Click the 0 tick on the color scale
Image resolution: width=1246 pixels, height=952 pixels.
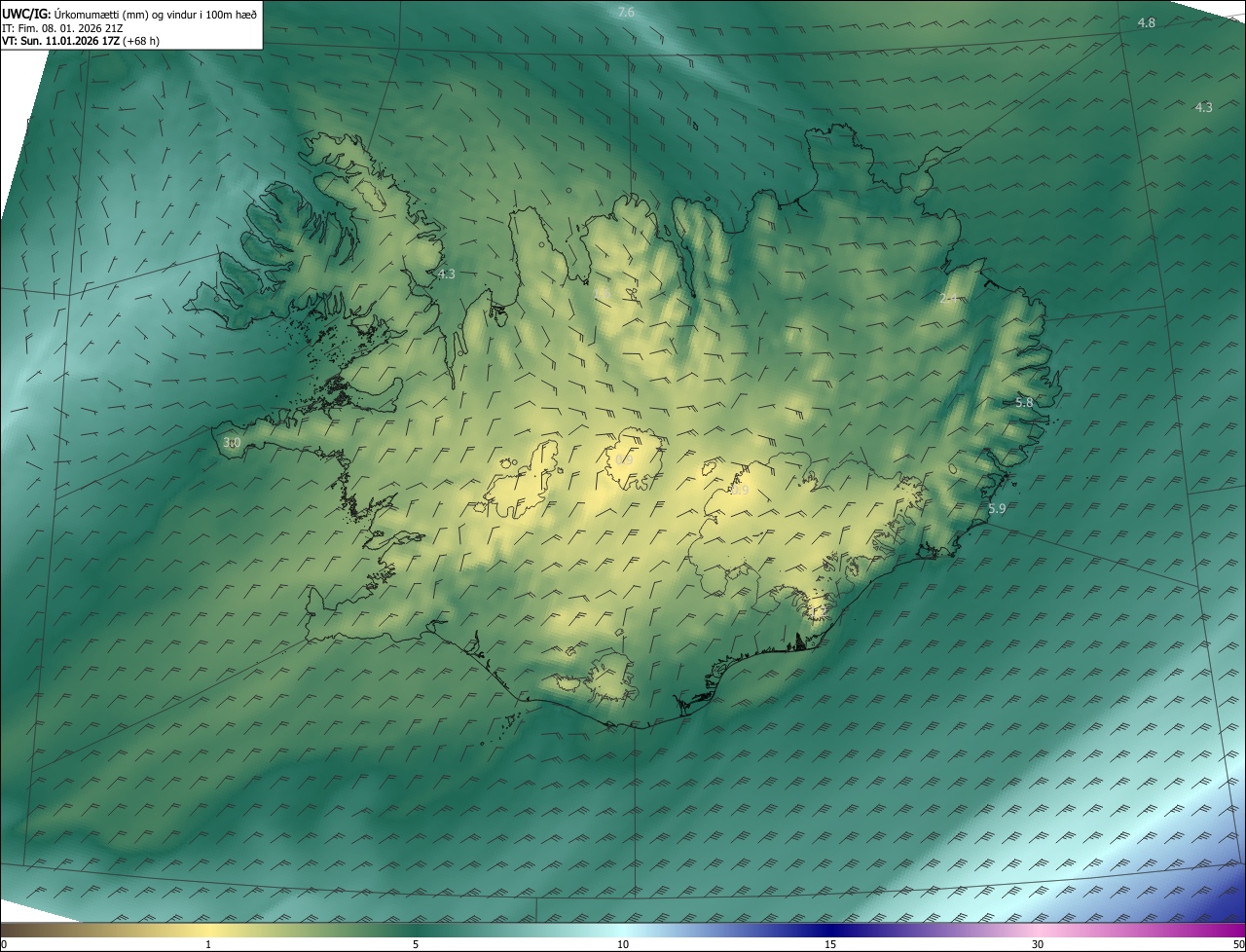pos(4,944)
